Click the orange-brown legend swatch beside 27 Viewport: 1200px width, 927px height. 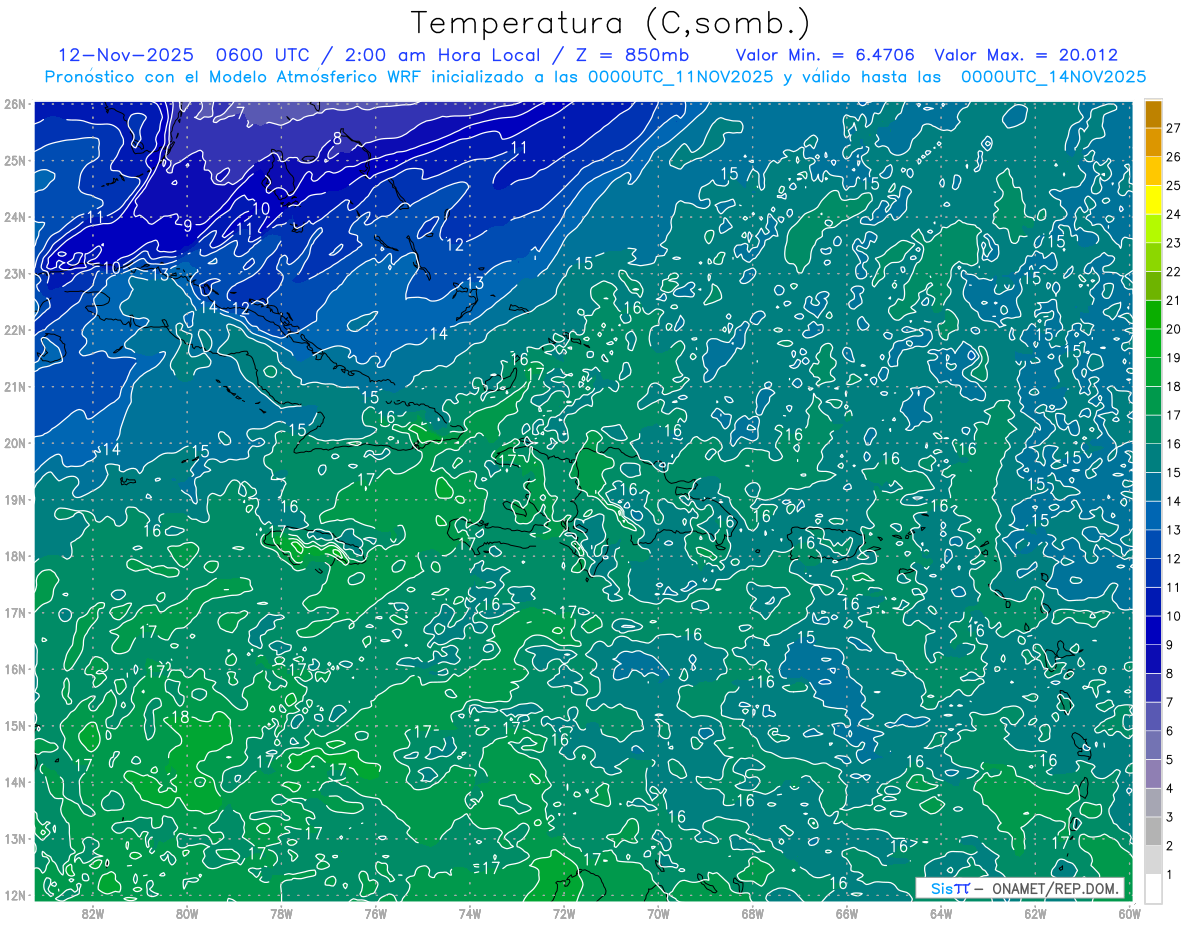[1153, 115]
